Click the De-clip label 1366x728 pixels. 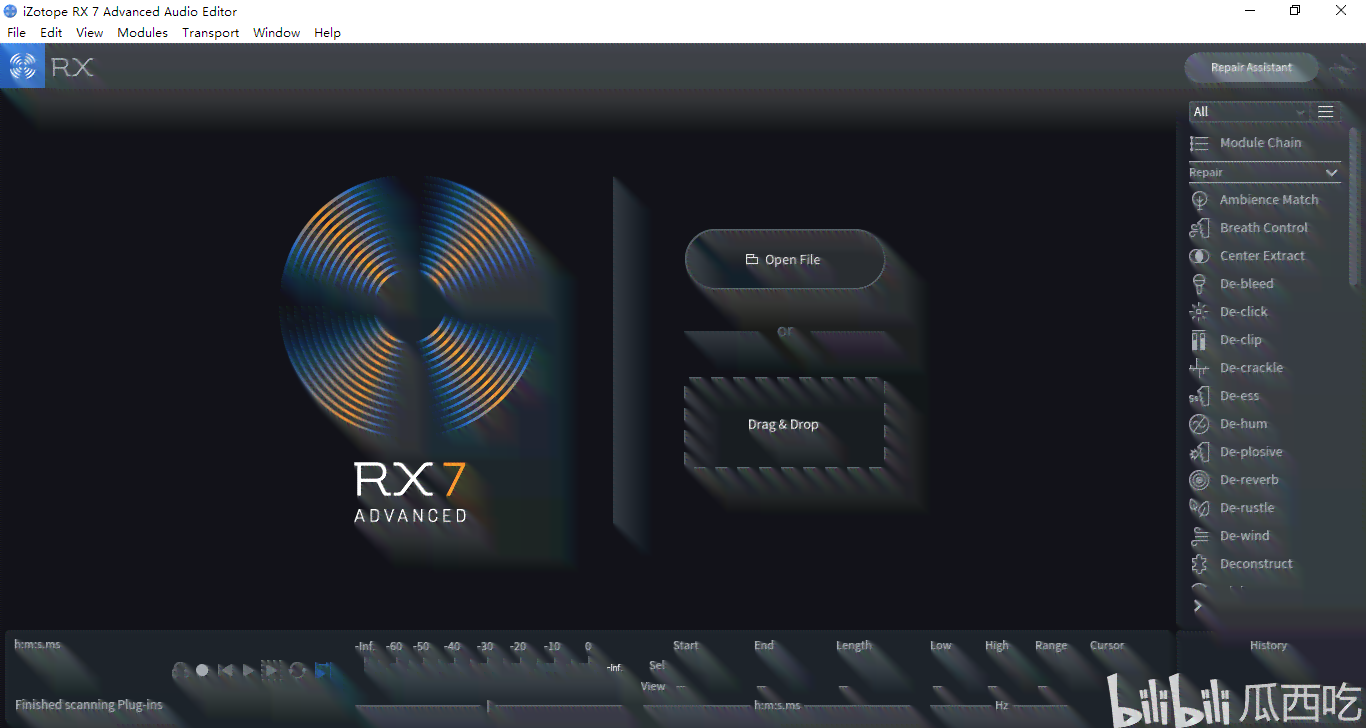pyautogui.click(x=1241, y=340)
